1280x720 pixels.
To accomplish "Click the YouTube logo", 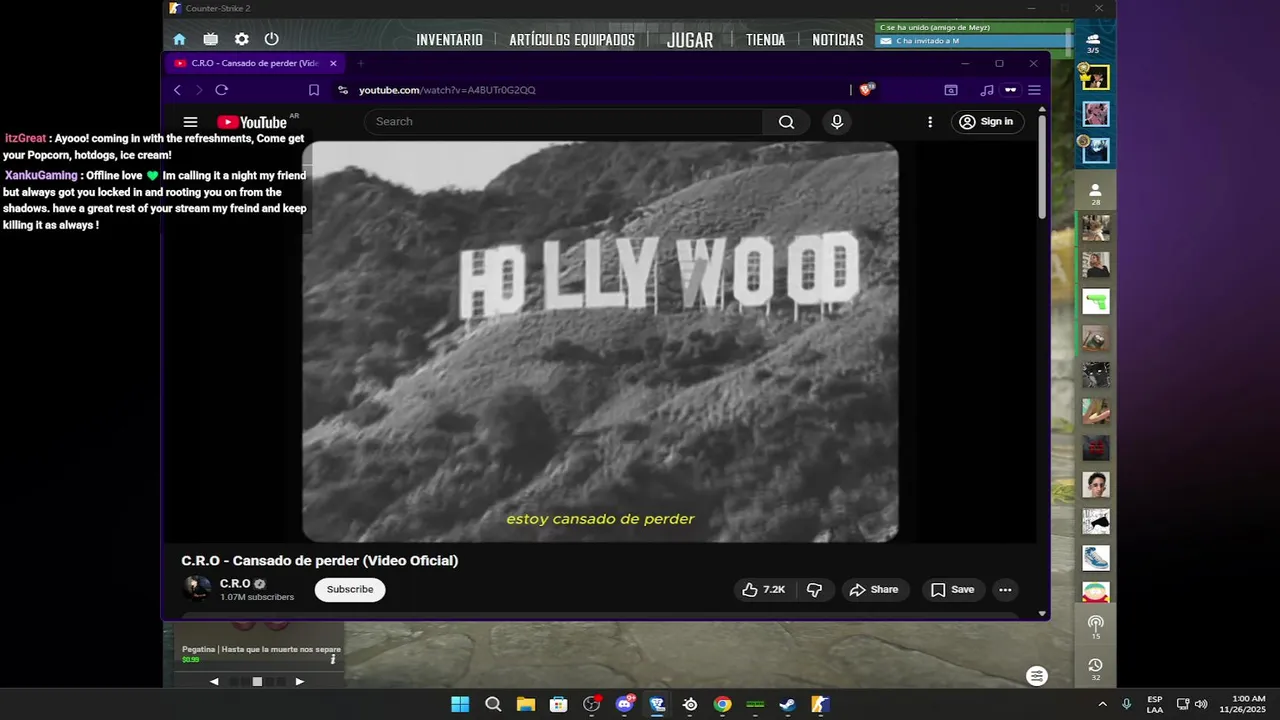I will pyautogui.click(x=252, y=122).
